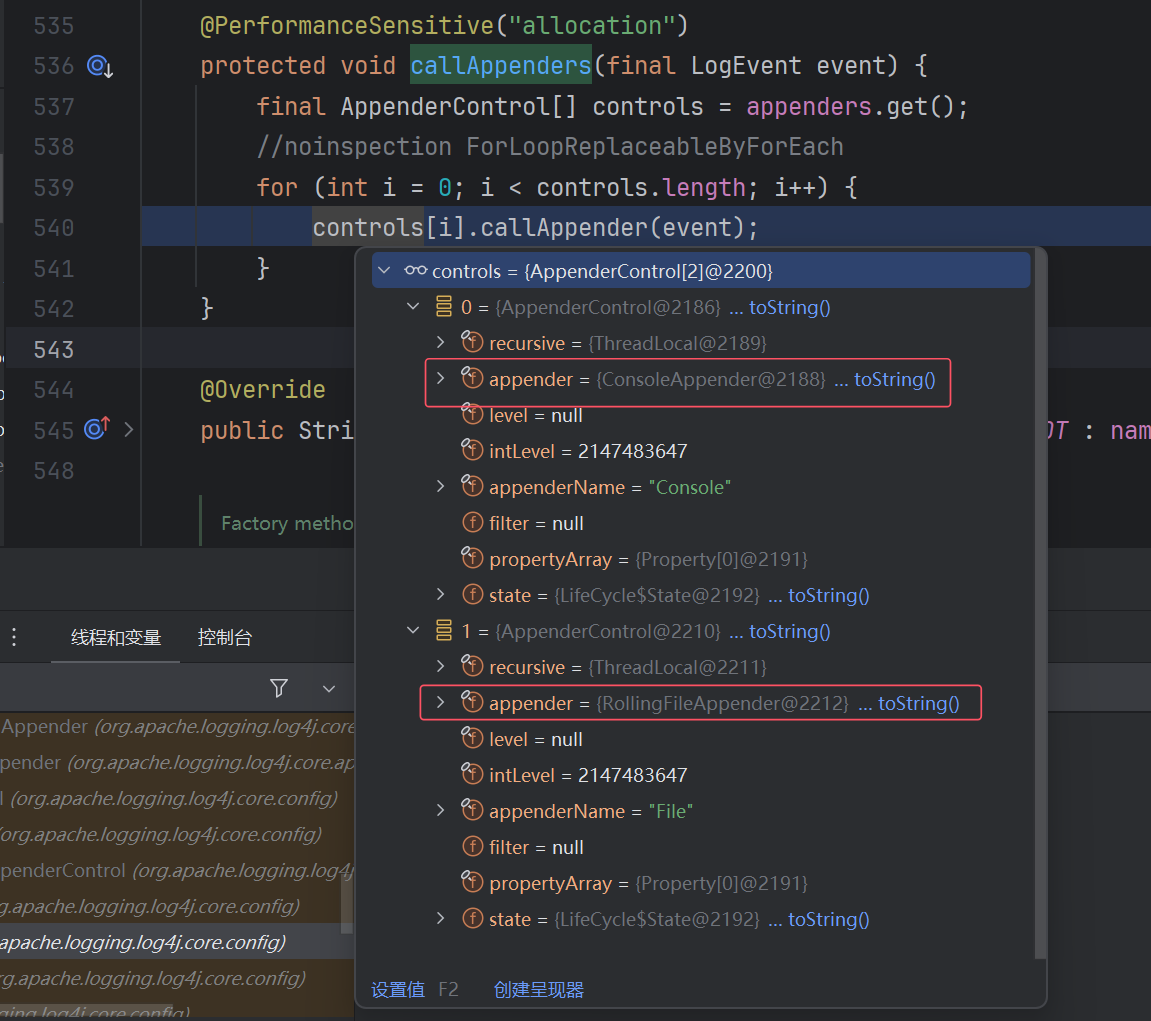Viewport: 1151px width, 1021px height.
Task: Click the glasses watch icon beside controls
Action: pyautogui.click(x=415, y=271)
